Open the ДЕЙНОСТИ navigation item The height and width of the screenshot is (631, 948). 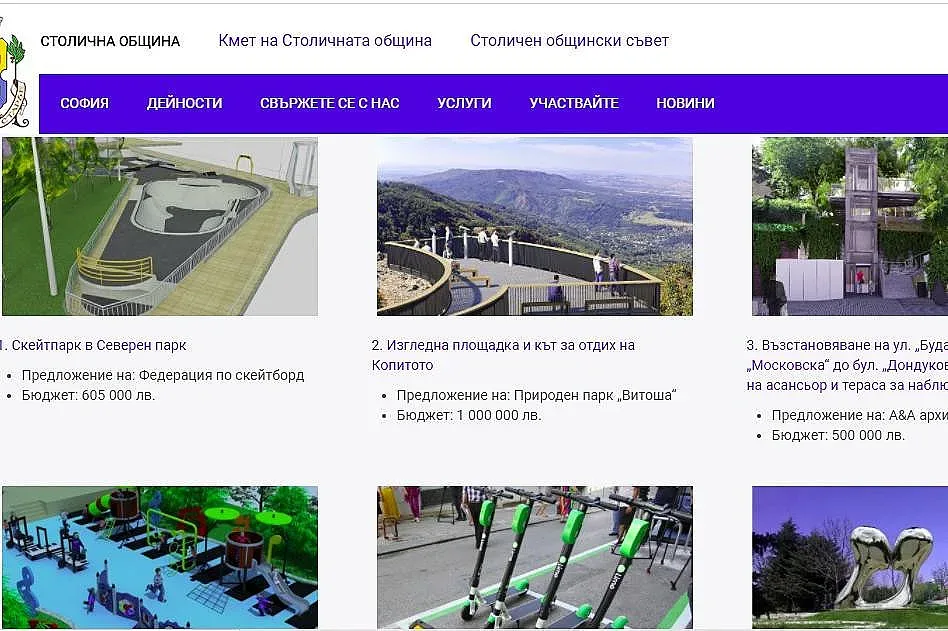click(x=185, y=102)
